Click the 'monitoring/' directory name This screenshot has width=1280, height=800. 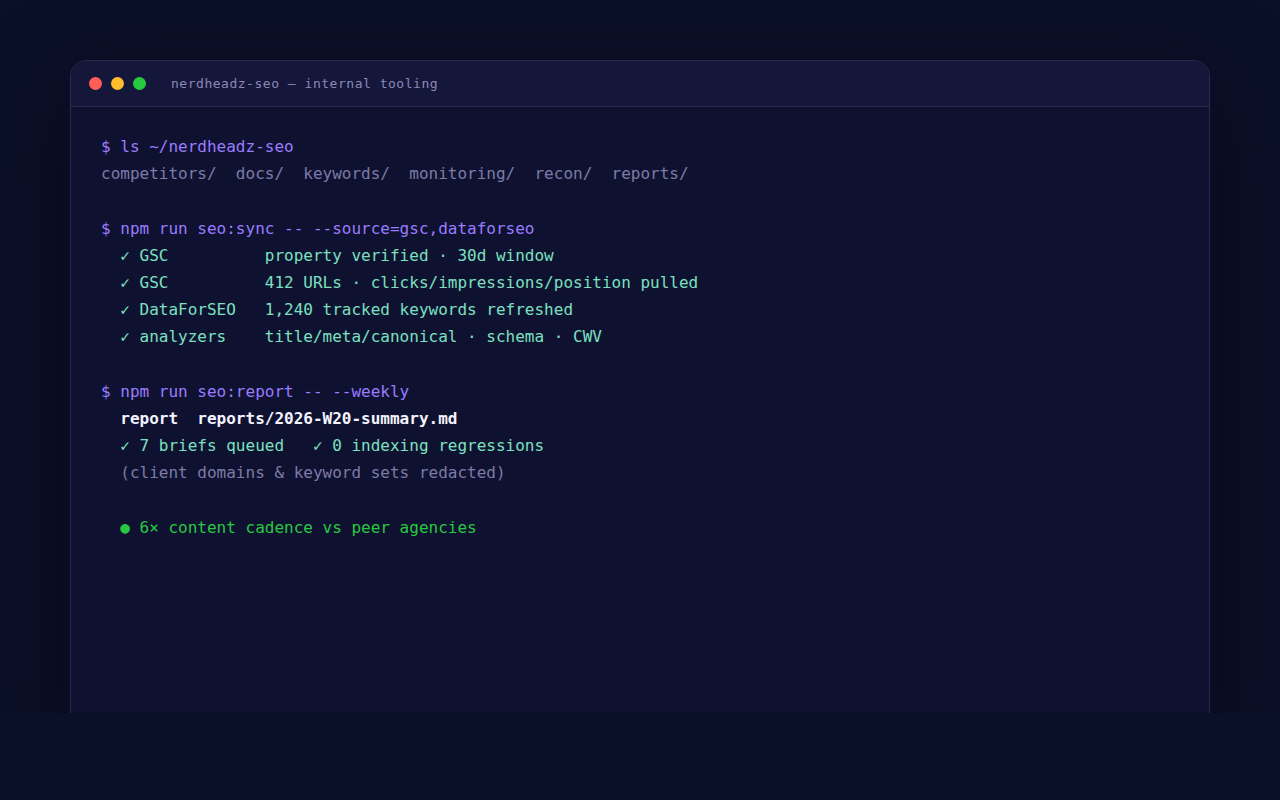[462, 174]
